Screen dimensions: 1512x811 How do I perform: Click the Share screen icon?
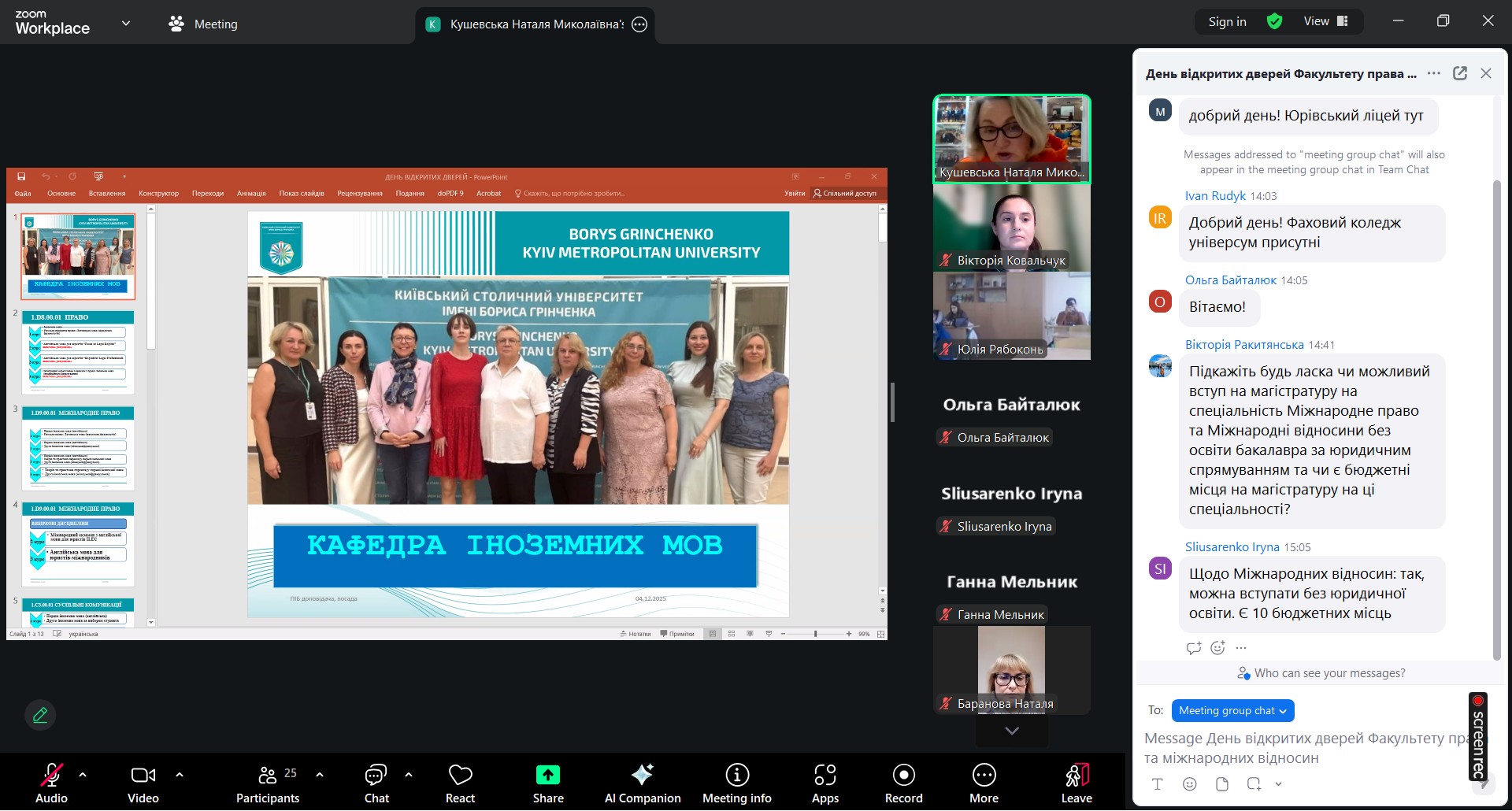click(547, 783)
